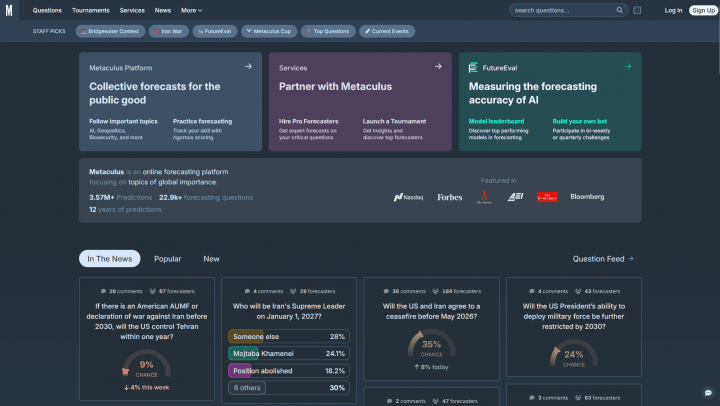Click the FutureEval card arrow icon
The image size is (720, 406).
tap(628, 67)
